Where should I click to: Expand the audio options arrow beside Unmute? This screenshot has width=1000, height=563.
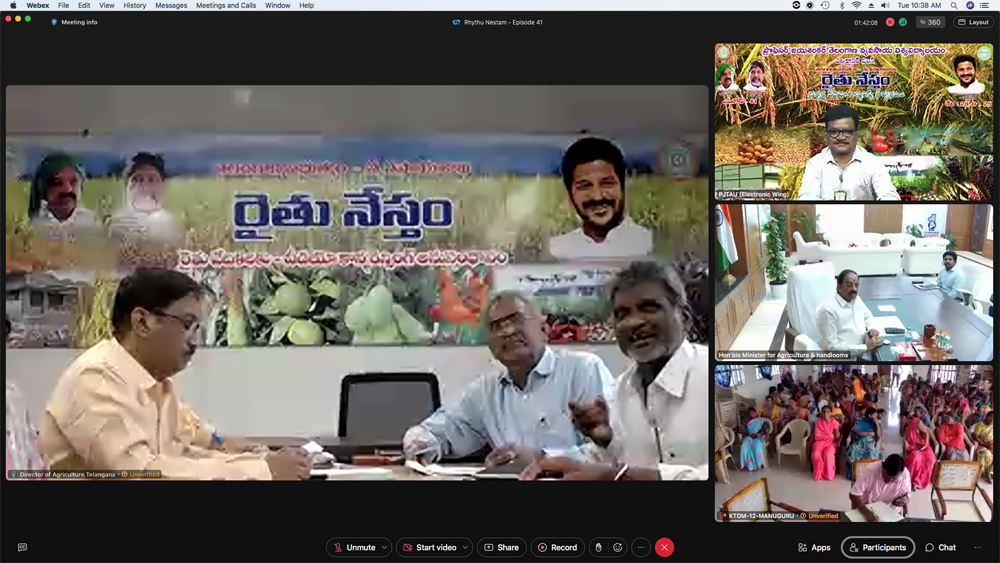384,547
